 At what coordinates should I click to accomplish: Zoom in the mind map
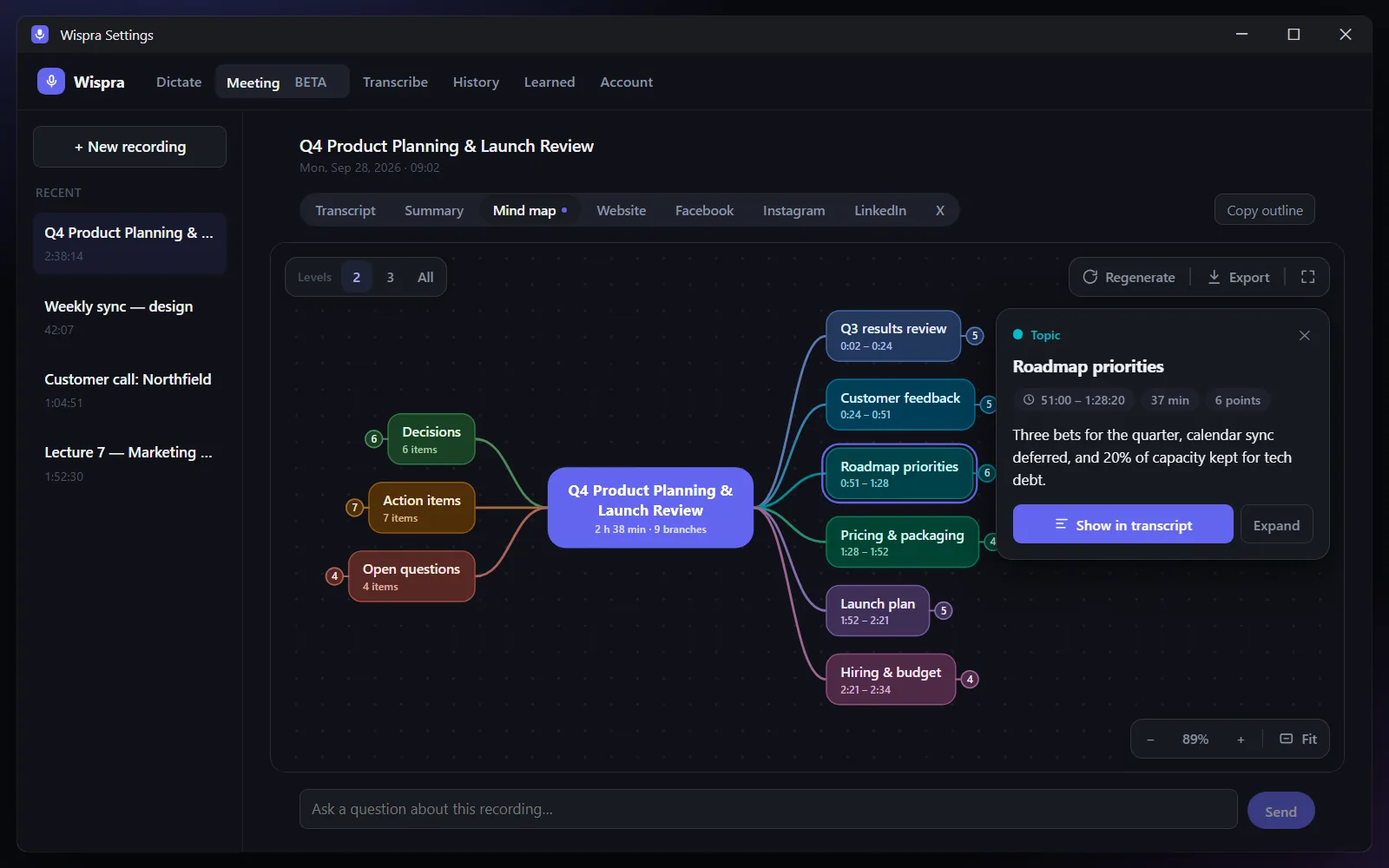(1241, 740)
